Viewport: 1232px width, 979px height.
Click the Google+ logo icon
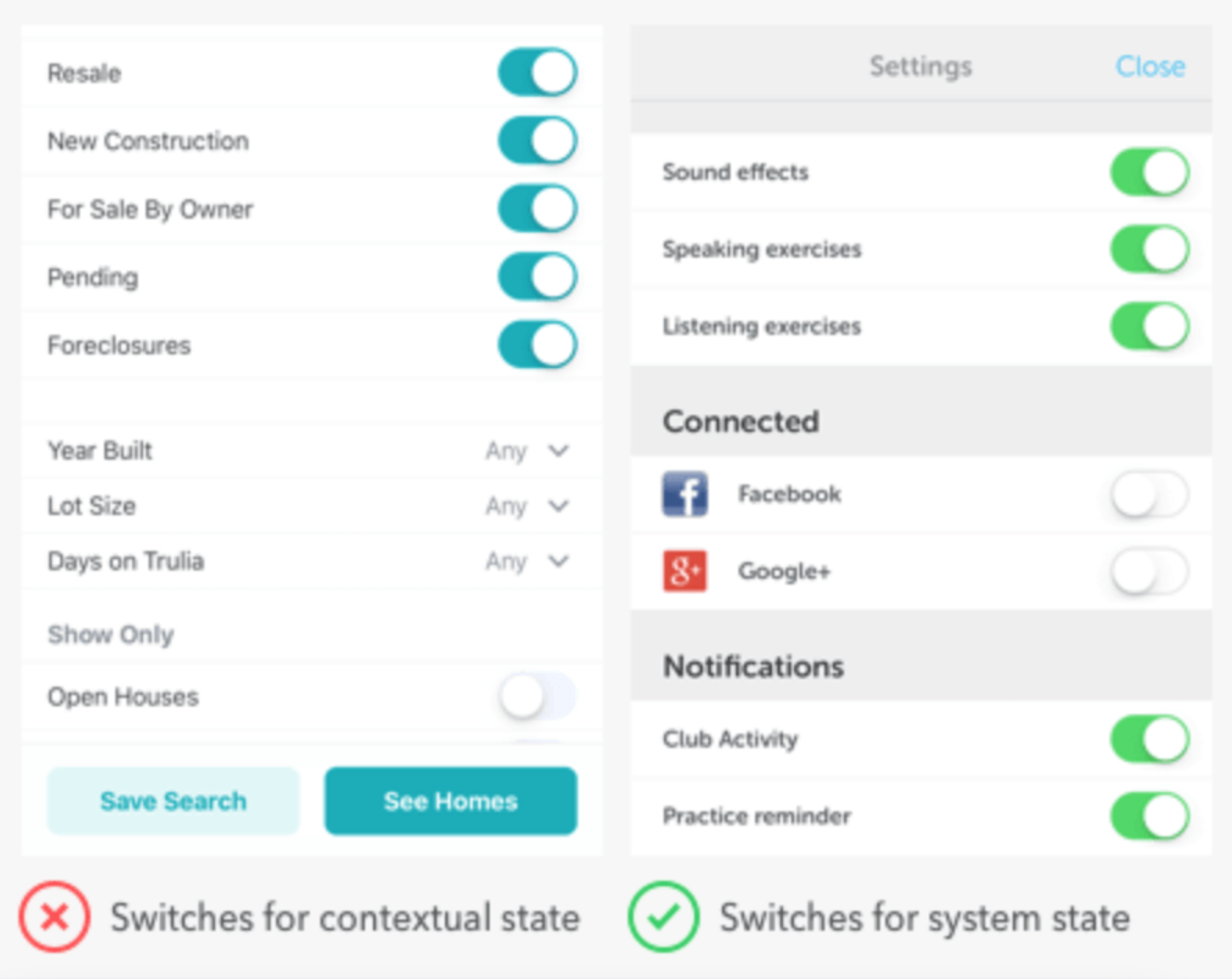[x=685, y=571]
